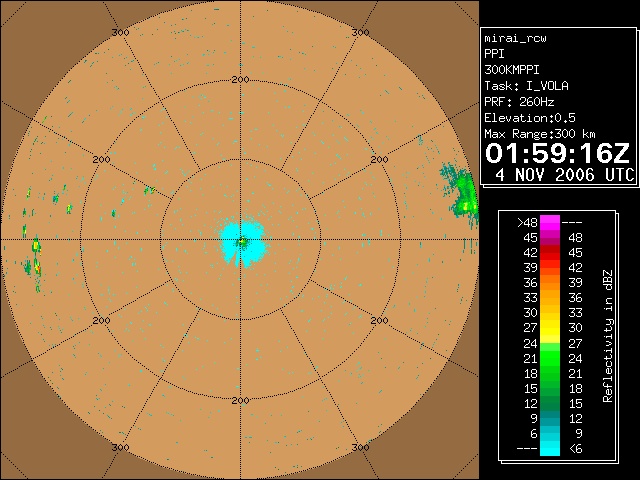
Task: Click the red 42-45 dBZ legend band
Action: (x=550, y=253)
